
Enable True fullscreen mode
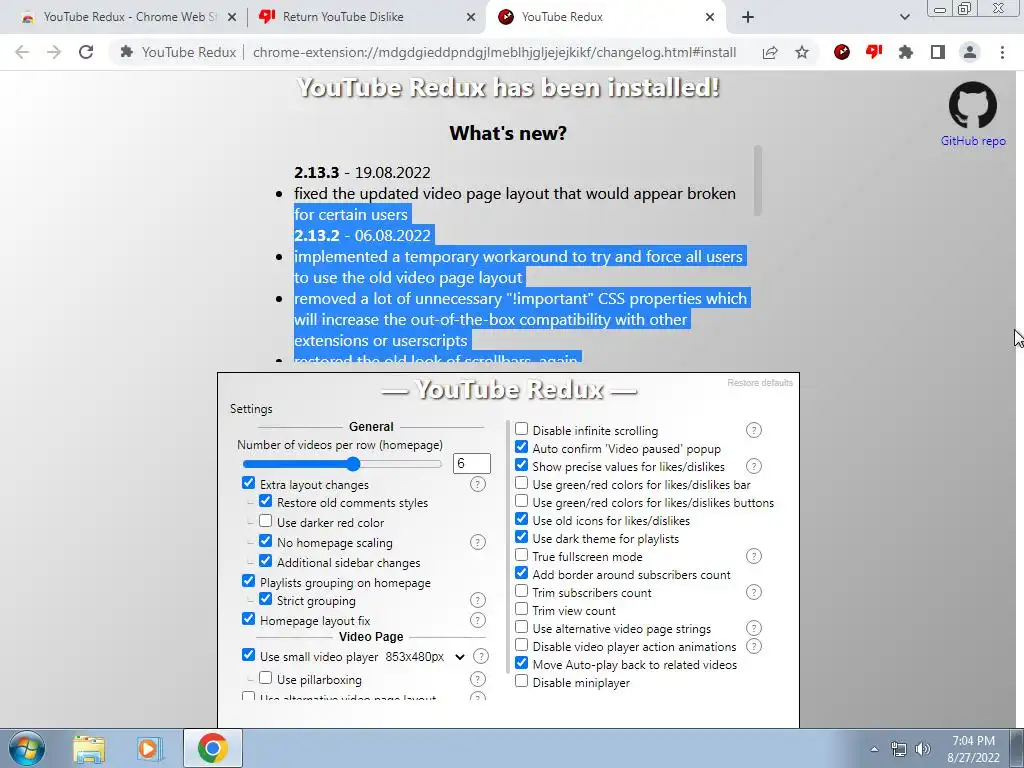point(521,555)
